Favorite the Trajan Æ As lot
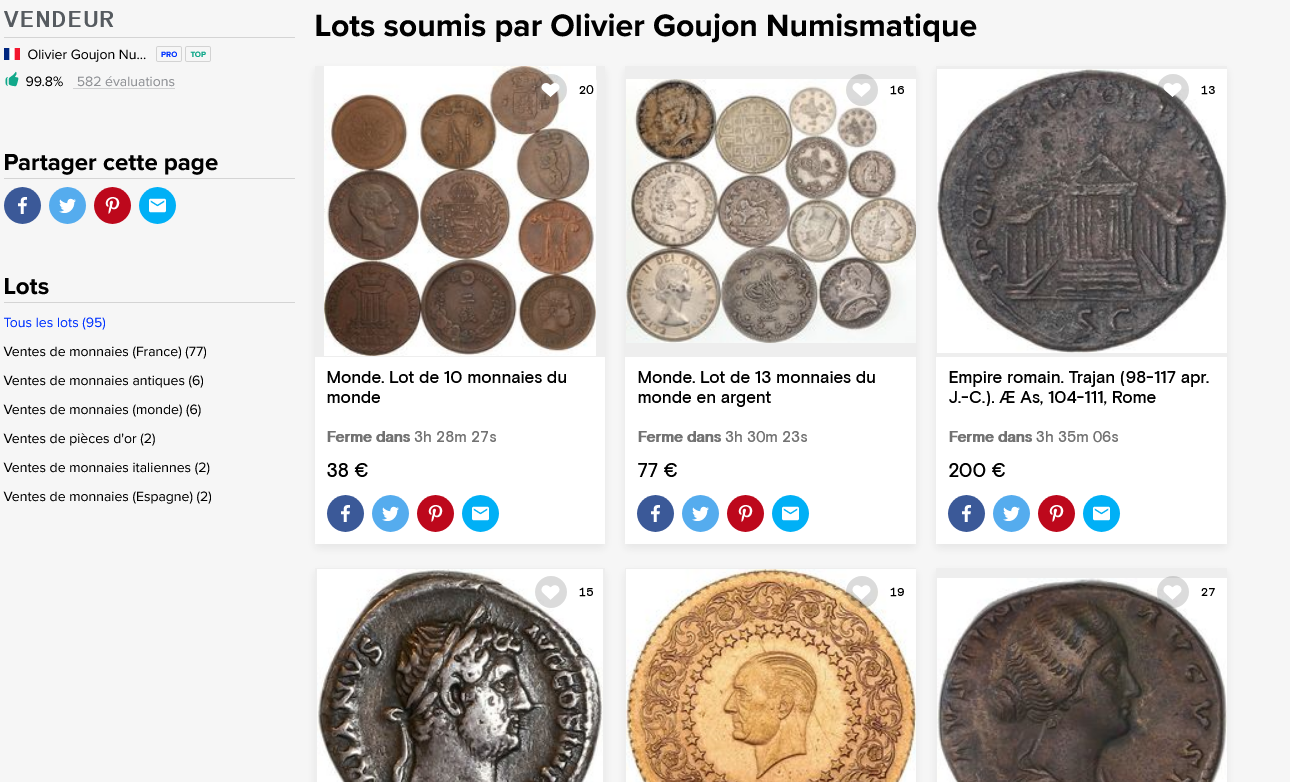1290x782 pixels. click(1173, 90)
